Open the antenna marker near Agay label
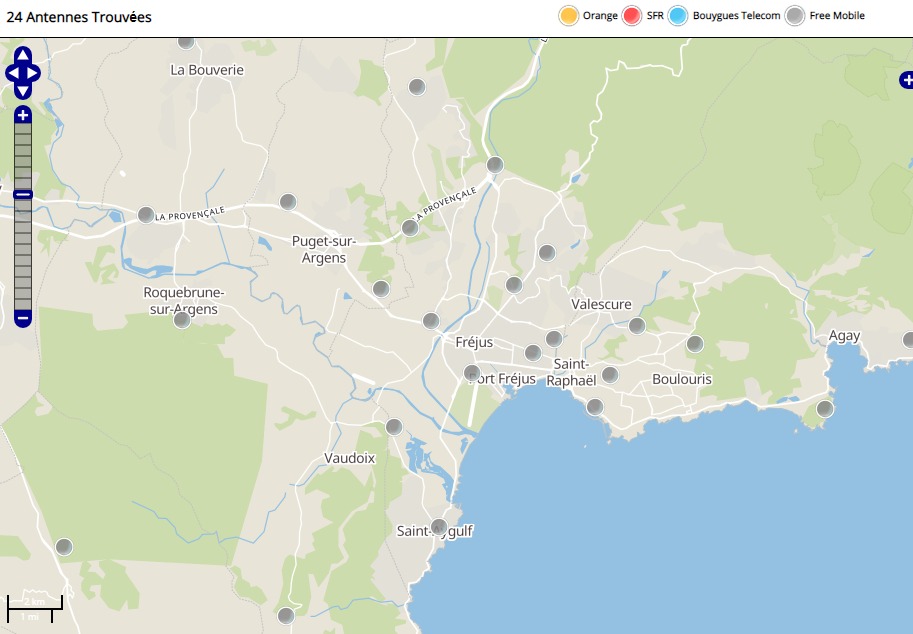This screenshot has width=913, height=634. [x=908, y=340]
